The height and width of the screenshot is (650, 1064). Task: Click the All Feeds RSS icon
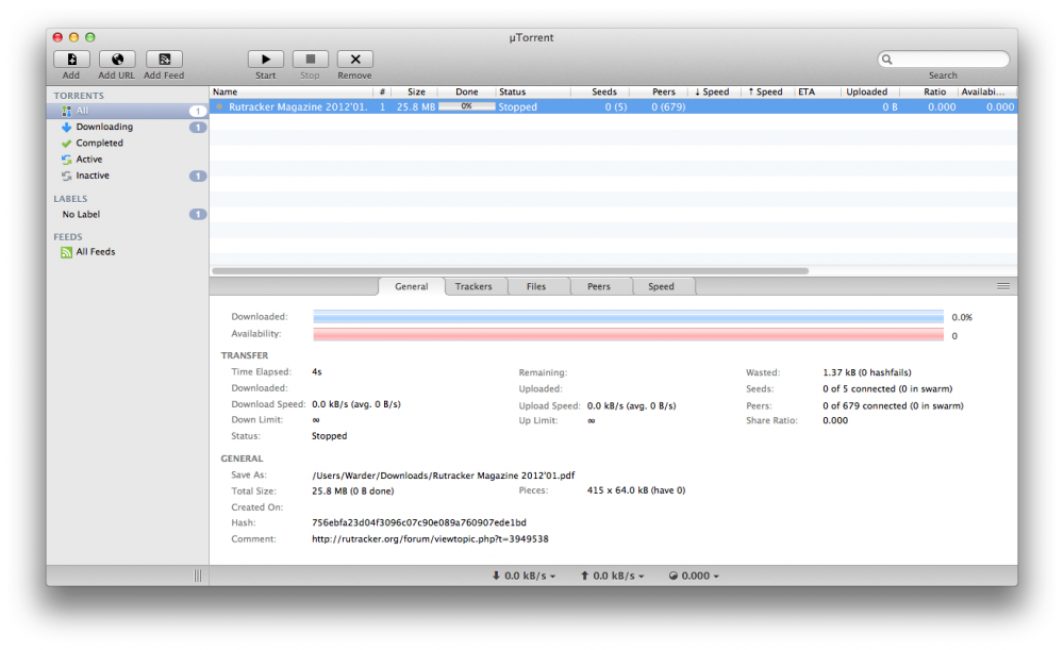point(66,252)
